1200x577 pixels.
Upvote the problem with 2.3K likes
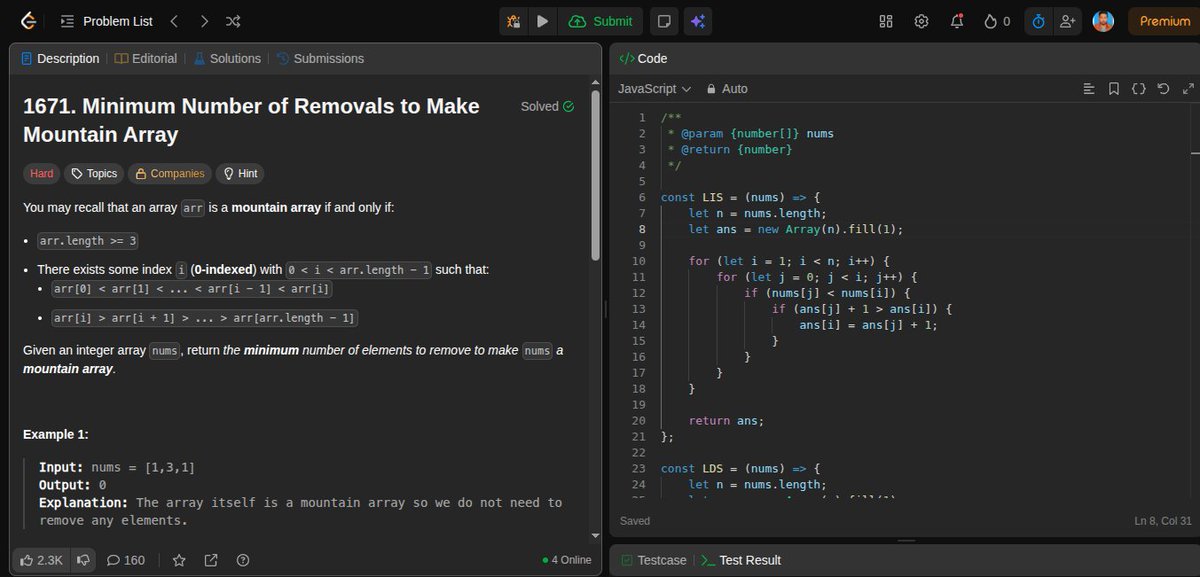[41, 560]
